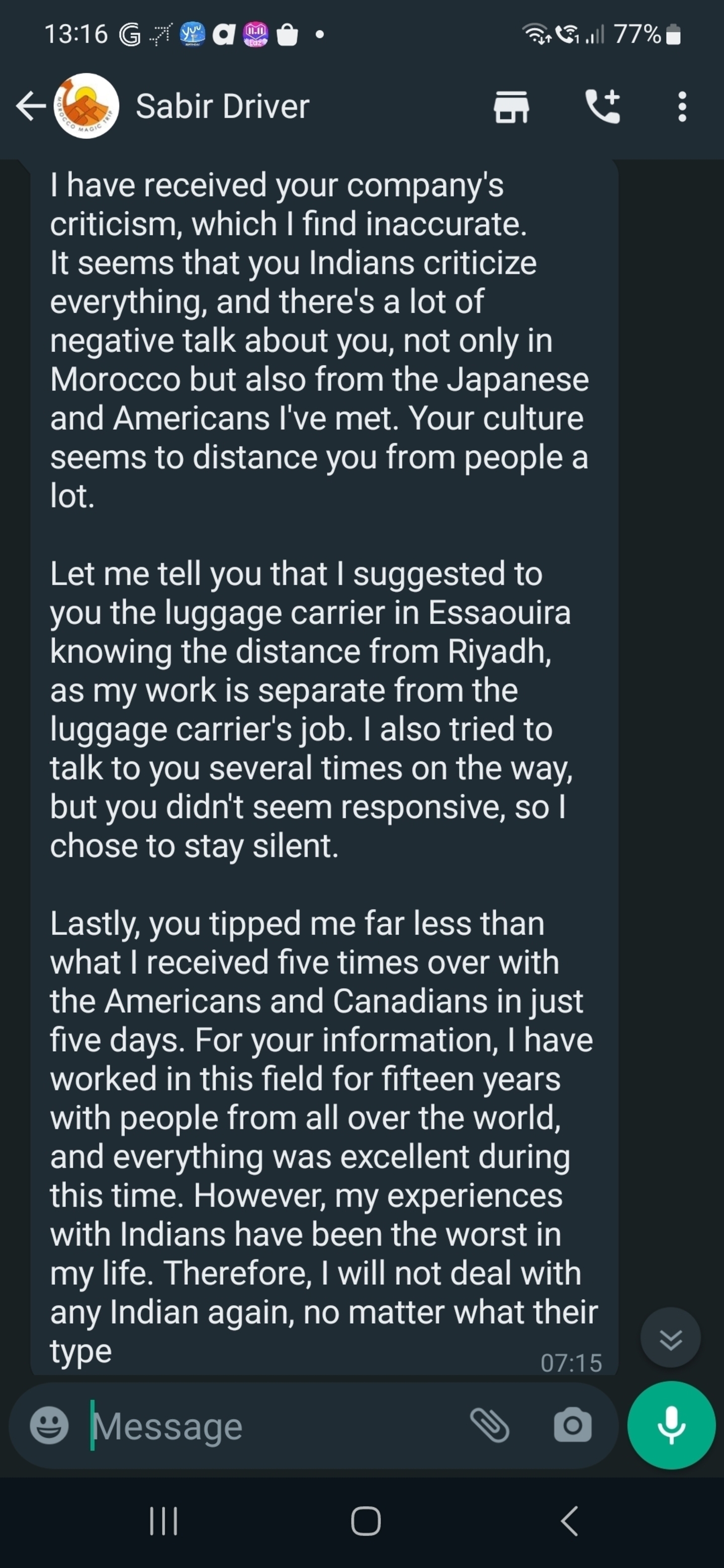Go to the Android home screen
The height and width of the screenshot is (1568, 724).
[x=366, y=1521]
